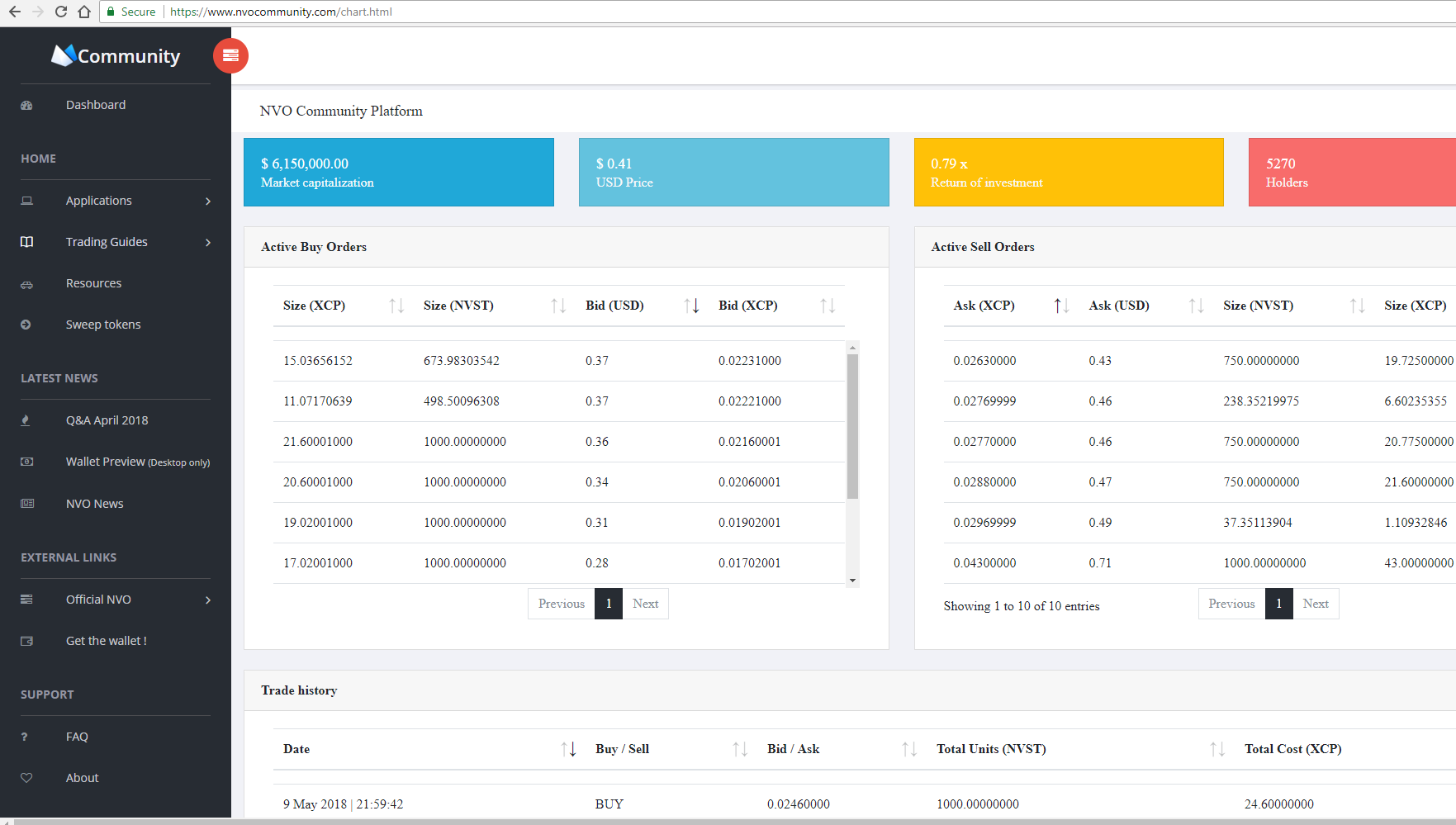
Task: Click the Holders red card
Action: [x=1352, y=172]
